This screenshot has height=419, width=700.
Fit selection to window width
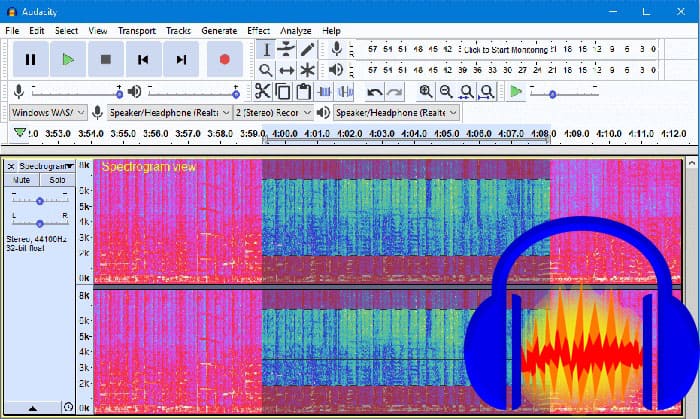[467, 91]
